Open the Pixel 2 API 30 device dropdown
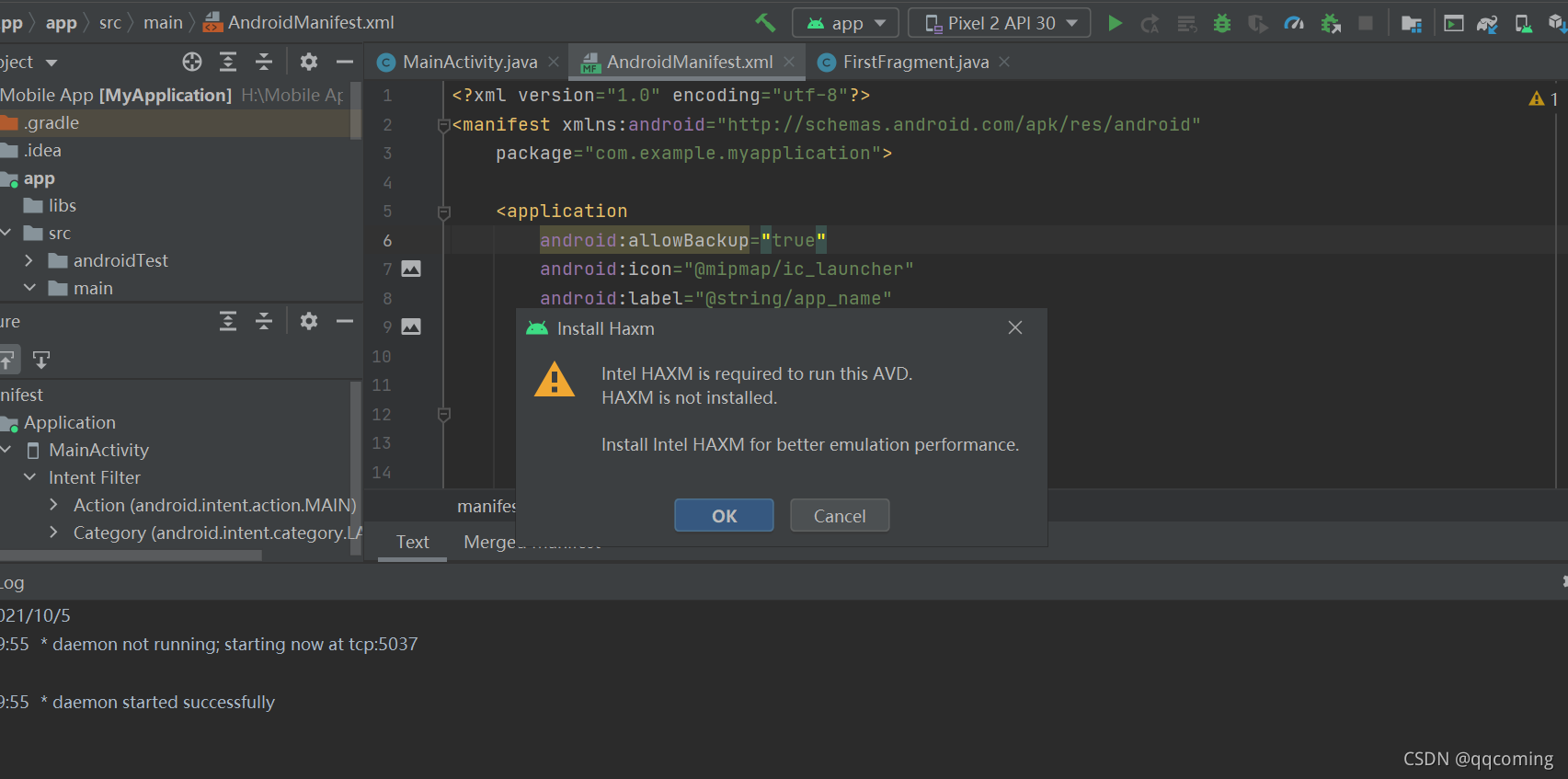Viewport: 1568px width, 779px height. (999, 23)
